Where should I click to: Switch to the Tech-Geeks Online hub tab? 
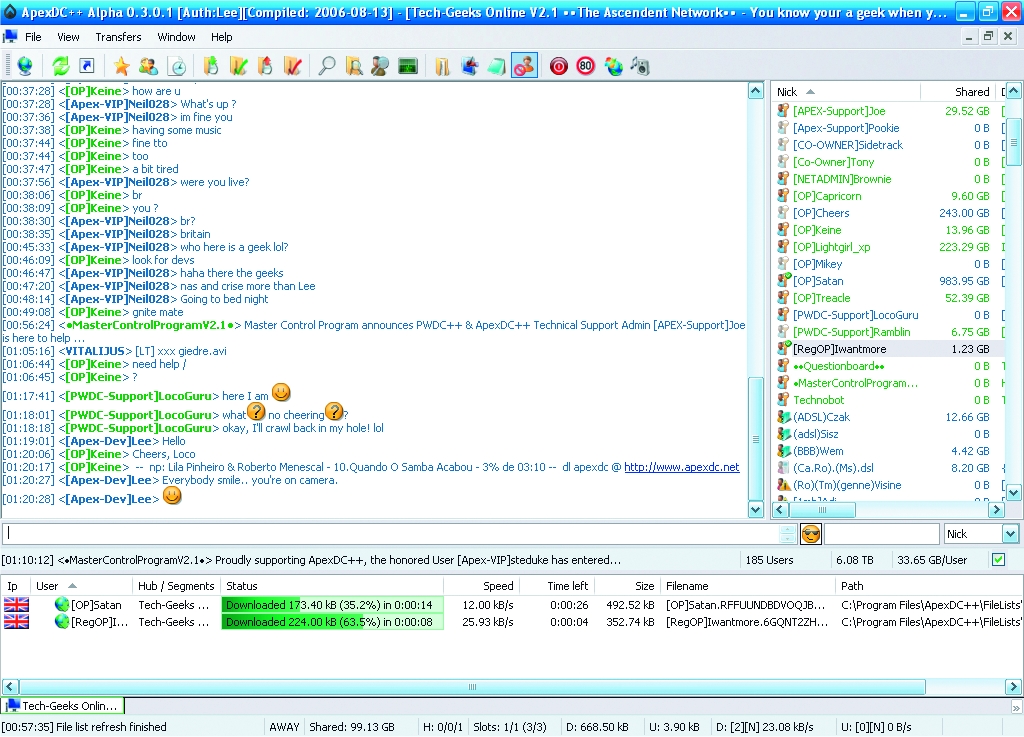62,706
